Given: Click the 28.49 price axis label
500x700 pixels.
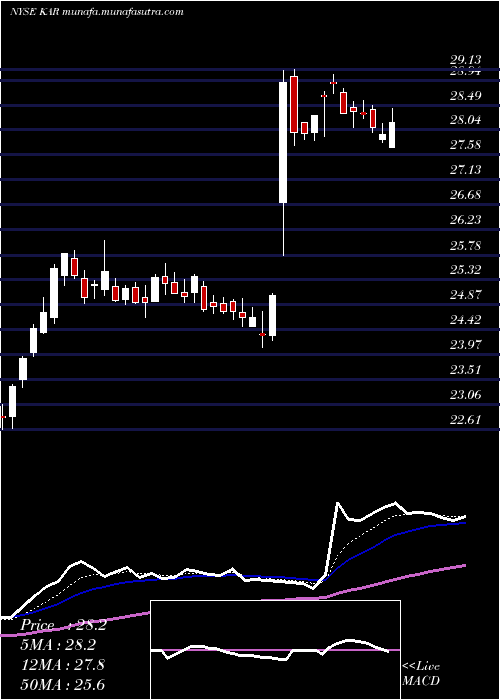Looking at the screenshot, I should [465, 96].
